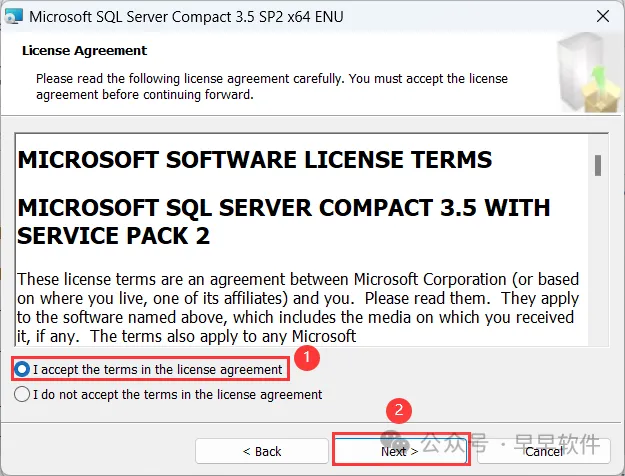Go back with the < Back button
Image resolution: width=625 pixels, height=476 pixels.
tap(262, 451)
